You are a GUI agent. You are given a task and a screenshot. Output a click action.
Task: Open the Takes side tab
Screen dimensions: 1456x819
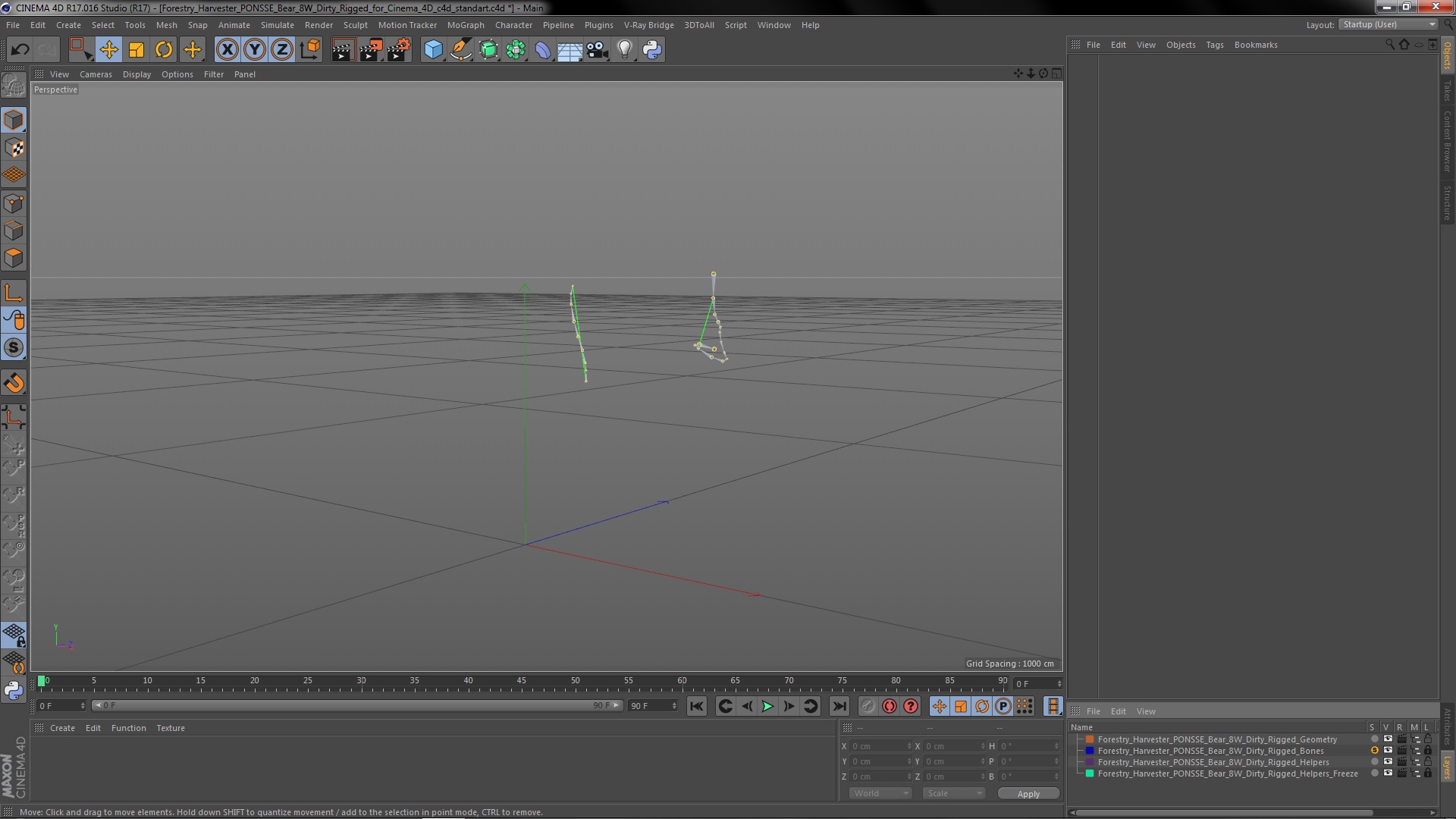[x=1447, y=91]
